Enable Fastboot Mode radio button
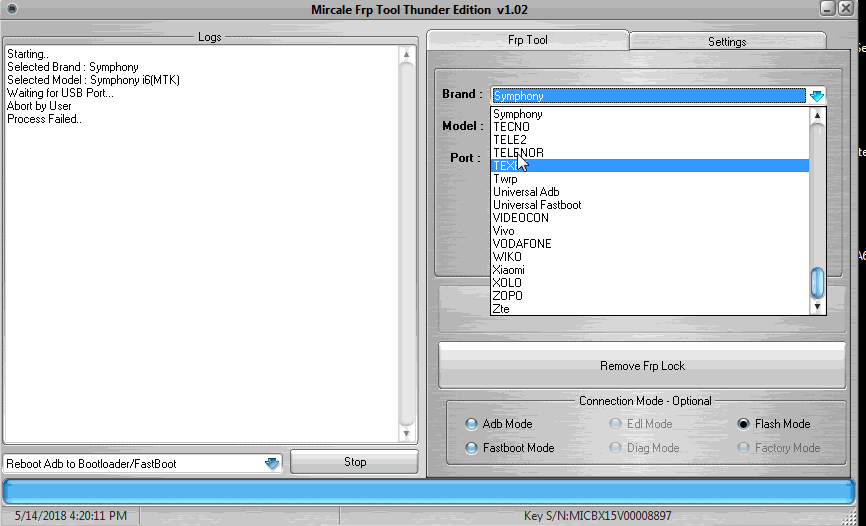Viewport: 866px width, 526px height. click(x=471, y=448)
